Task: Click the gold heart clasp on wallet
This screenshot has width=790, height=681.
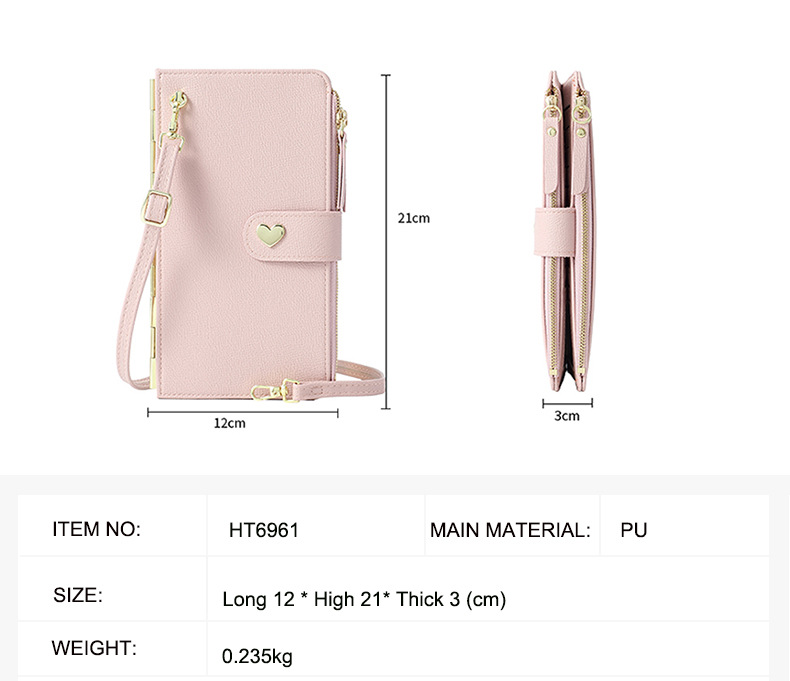Action: point(271,235)
